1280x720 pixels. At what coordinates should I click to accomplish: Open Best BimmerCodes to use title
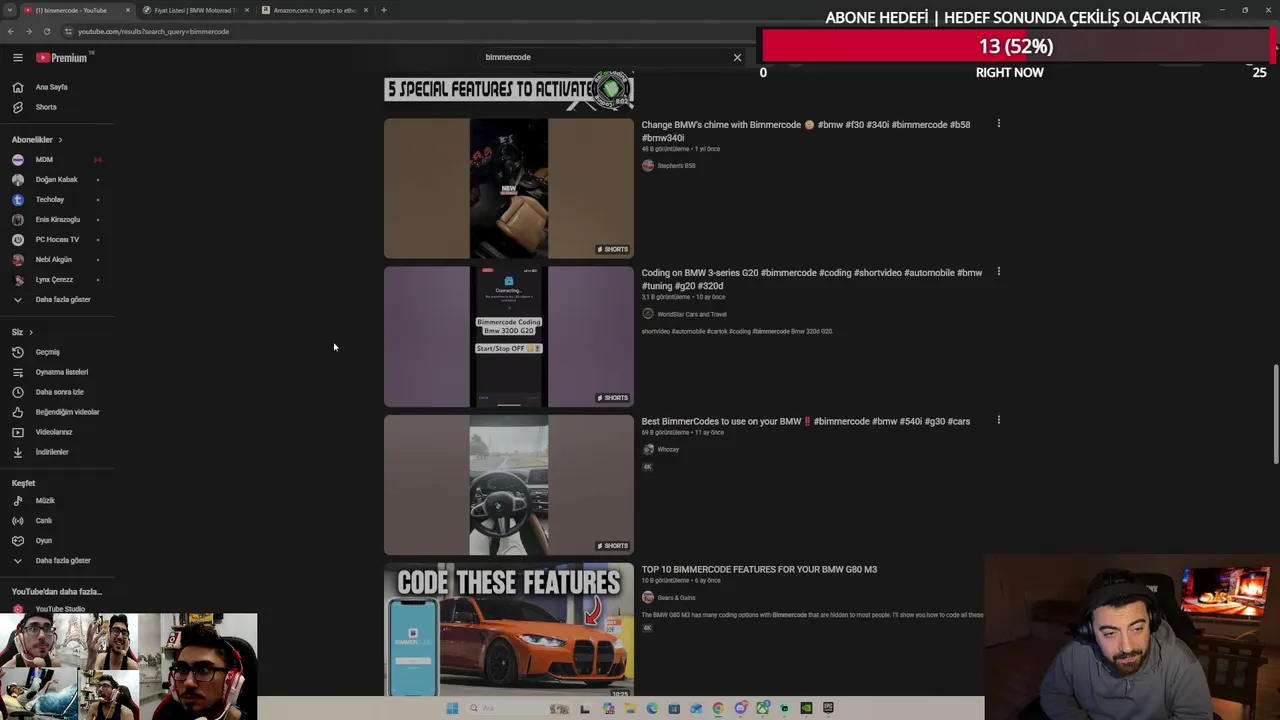pyautogui.click(x=805, y=421)
